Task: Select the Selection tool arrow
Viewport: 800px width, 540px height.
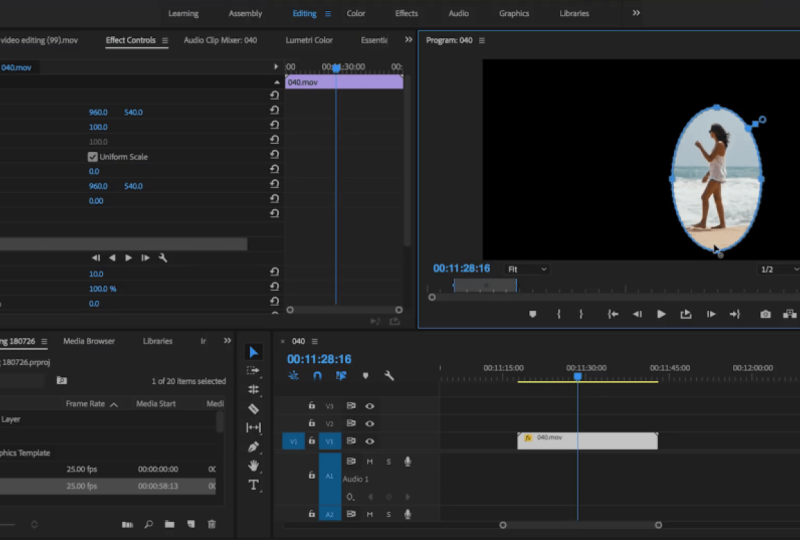Action: pos(254,352)
